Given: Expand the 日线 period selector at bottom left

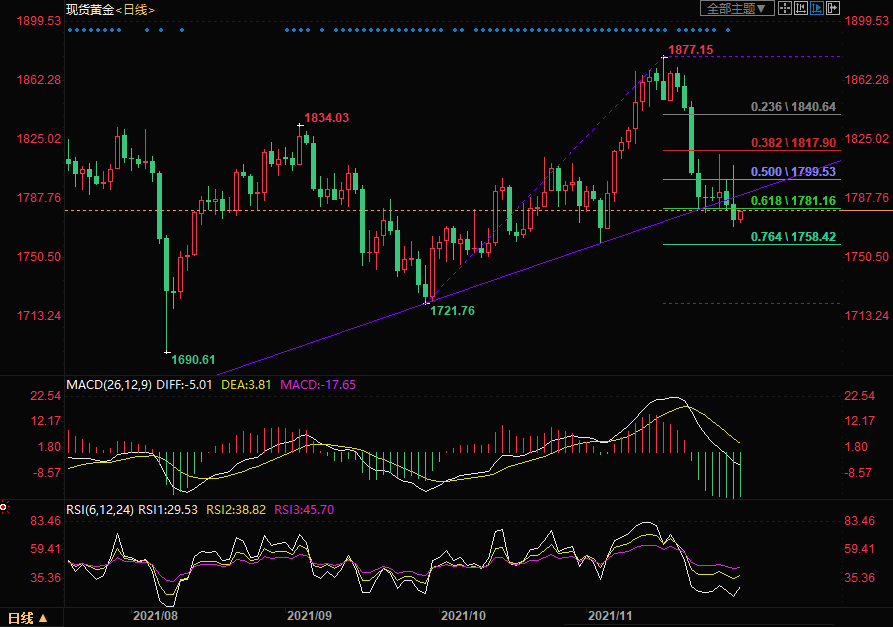Looking at the screenshot, I should pyautogui.click(x=27, y=617).
